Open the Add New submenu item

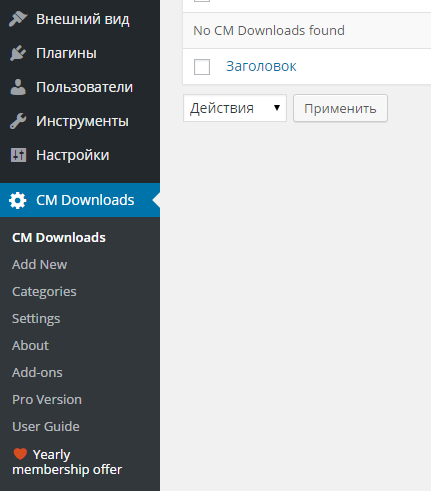pos(40,265)
